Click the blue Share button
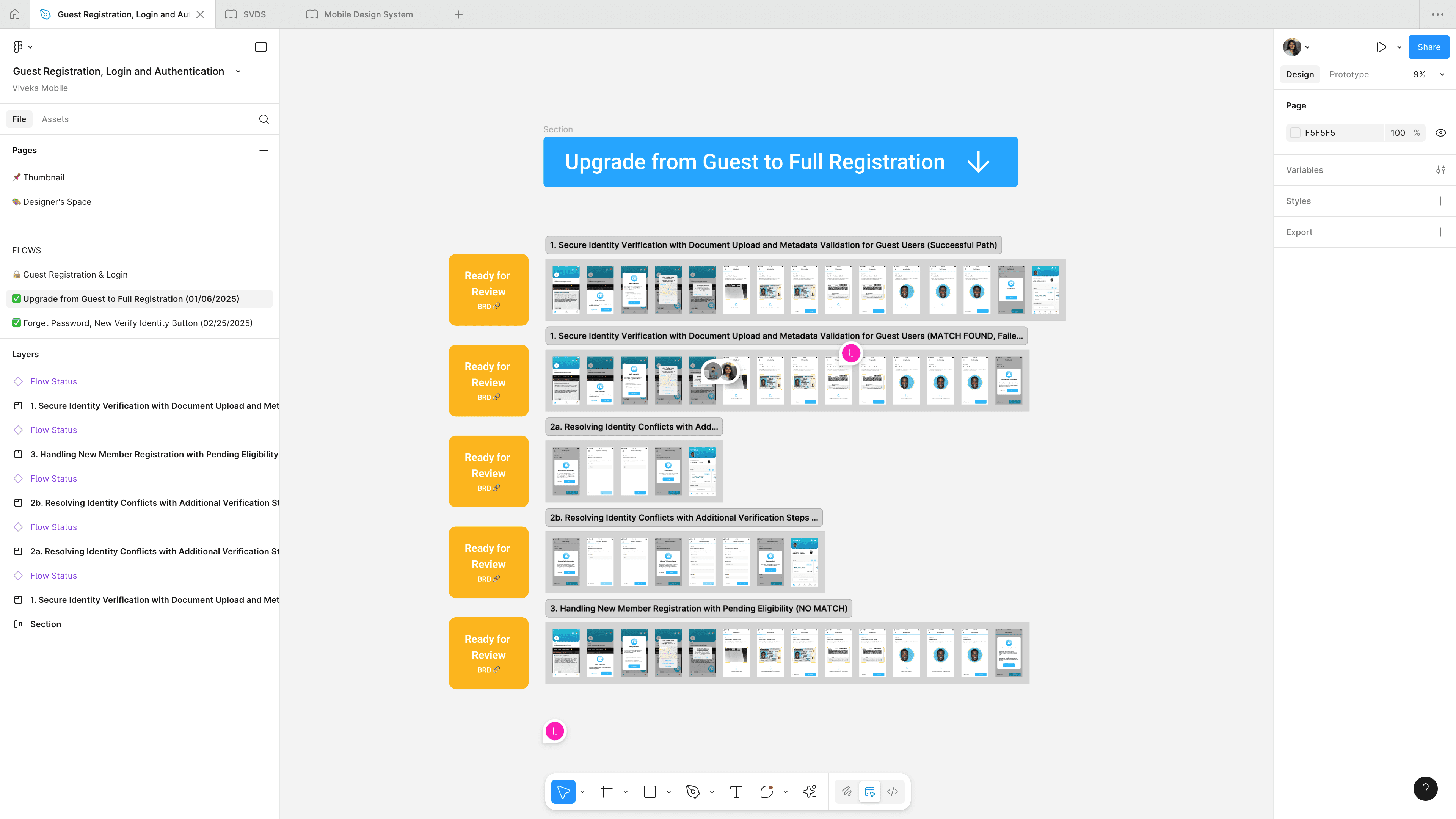Image resolution: width=1456 pixels, height=819 pixels. coord(1428,47)
